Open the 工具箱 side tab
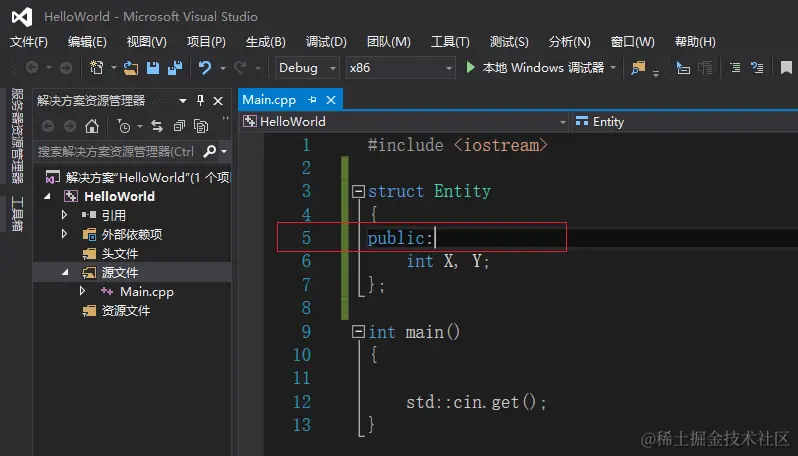The width and height of the screenshot is (798, 456). (x=17, y=214)
